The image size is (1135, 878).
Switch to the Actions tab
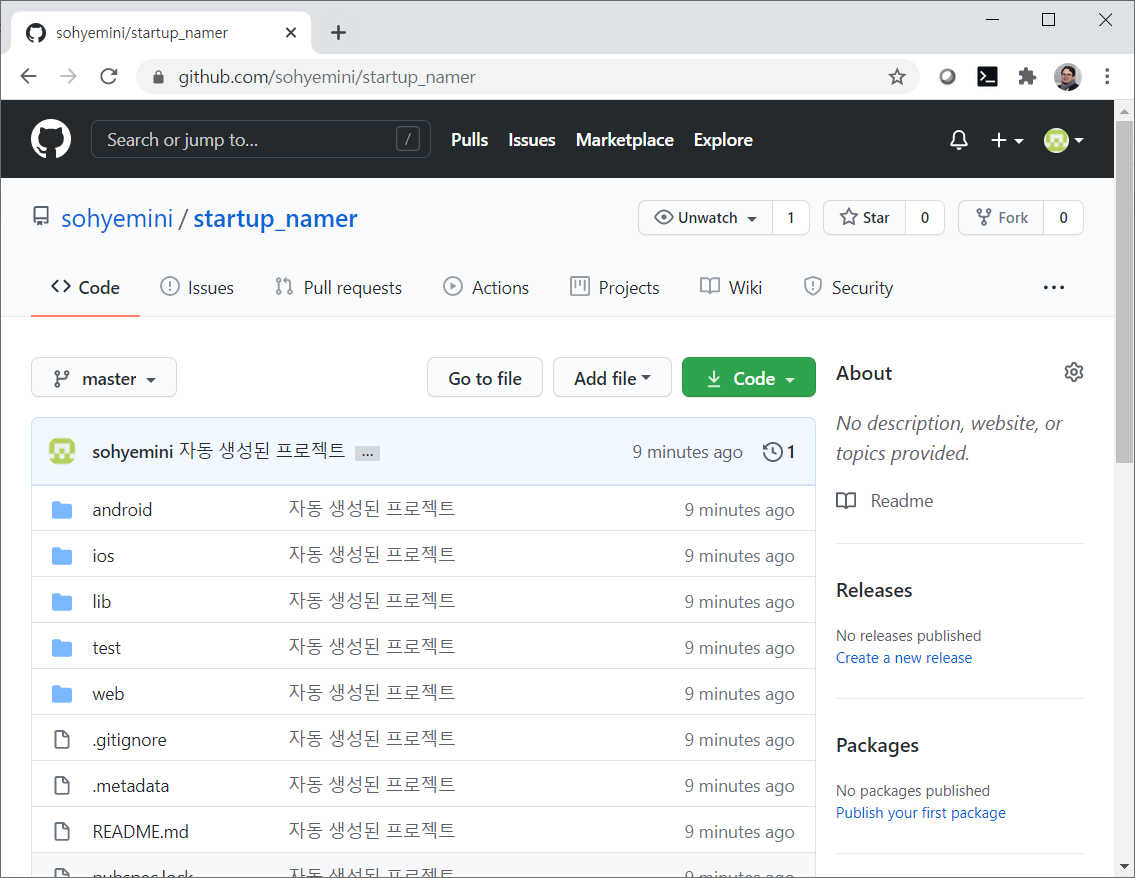(486, 287)
